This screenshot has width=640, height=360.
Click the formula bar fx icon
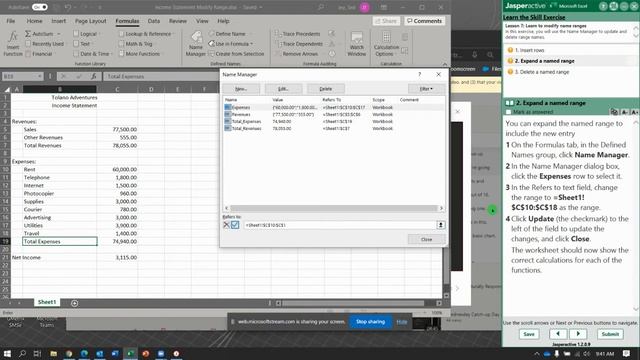tap(93, 76)
